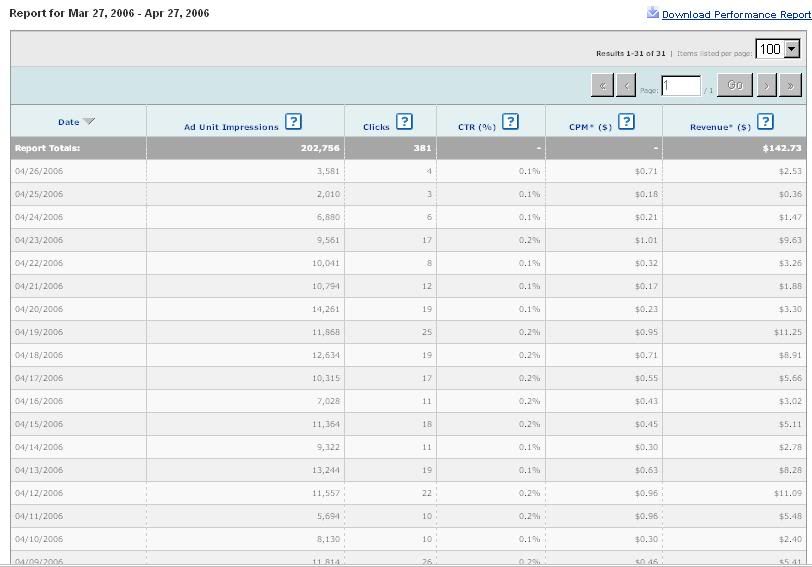
Task: Toggle sort with the Date arrow icon
Action: (x=89, y=122)
